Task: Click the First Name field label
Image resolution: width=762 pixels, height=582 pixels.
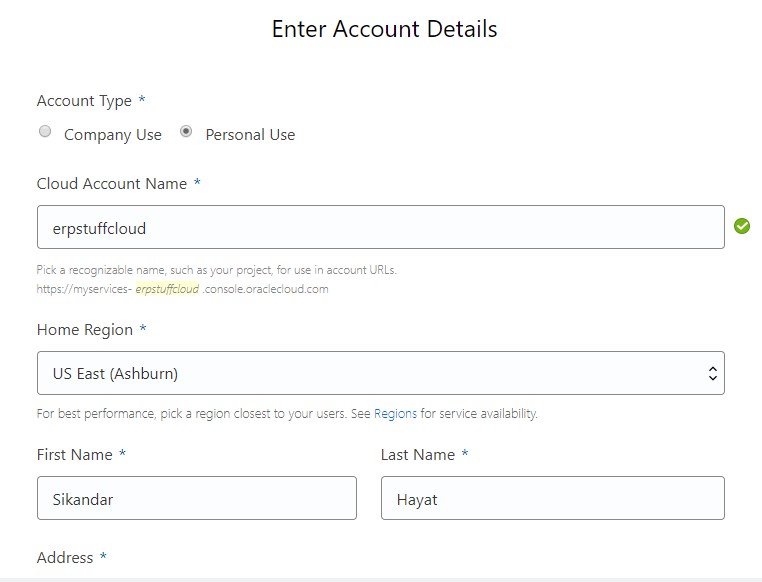Action: tap(75, 455)
